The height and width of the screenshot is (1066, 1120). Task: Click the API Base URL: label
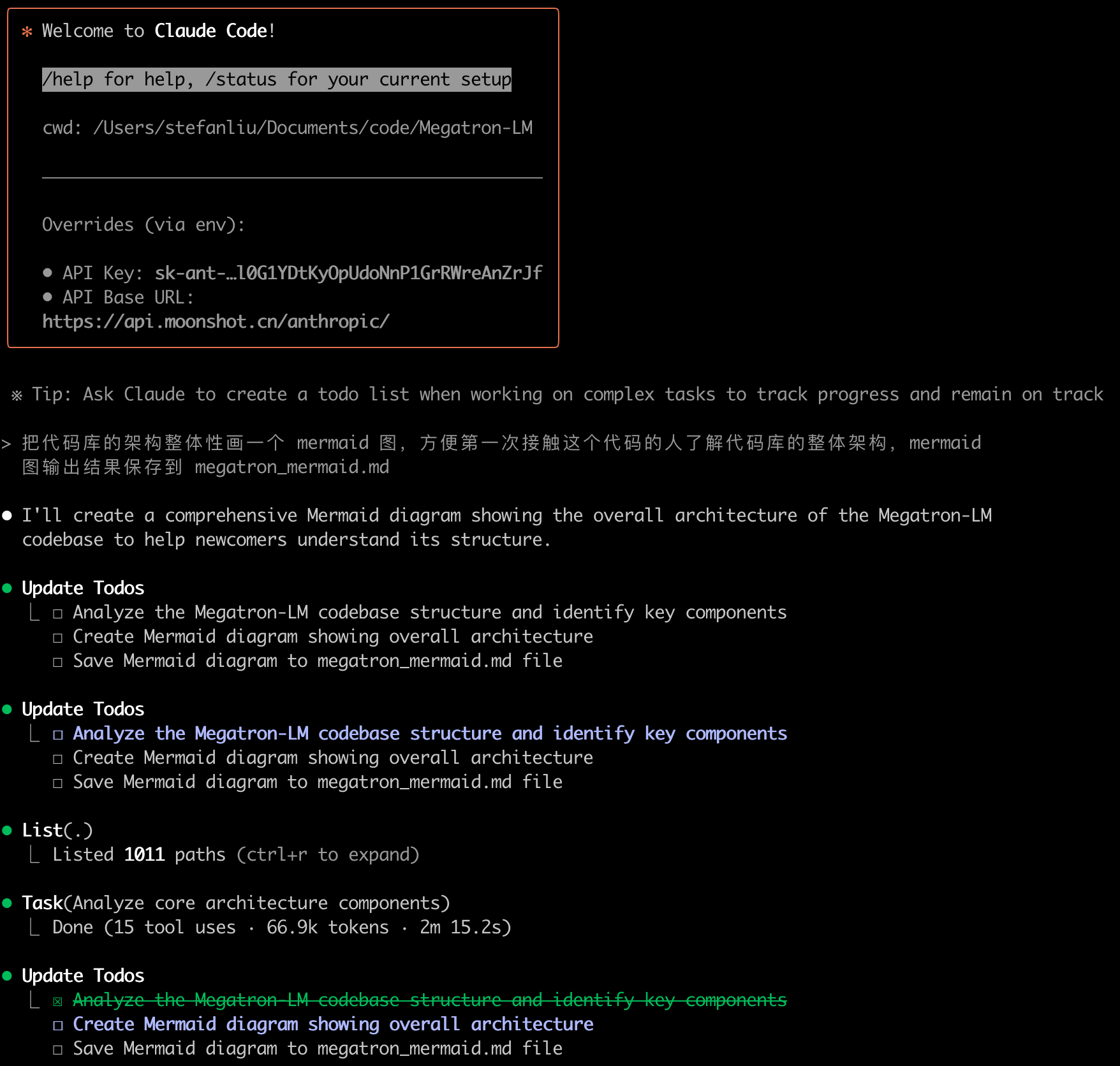click(x=128, y=297)
